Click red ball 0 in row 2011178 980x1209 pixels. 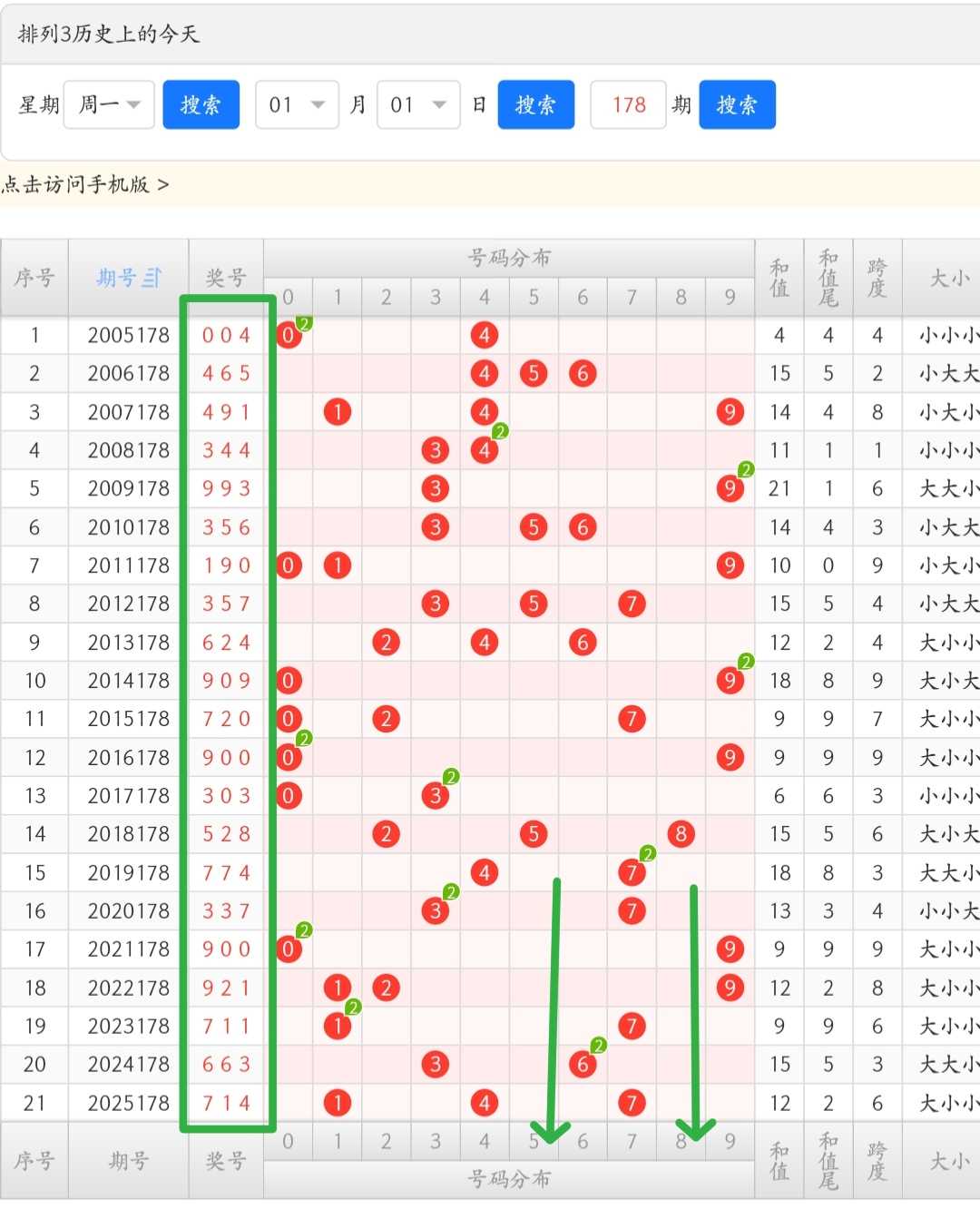(x=288, y=565)
